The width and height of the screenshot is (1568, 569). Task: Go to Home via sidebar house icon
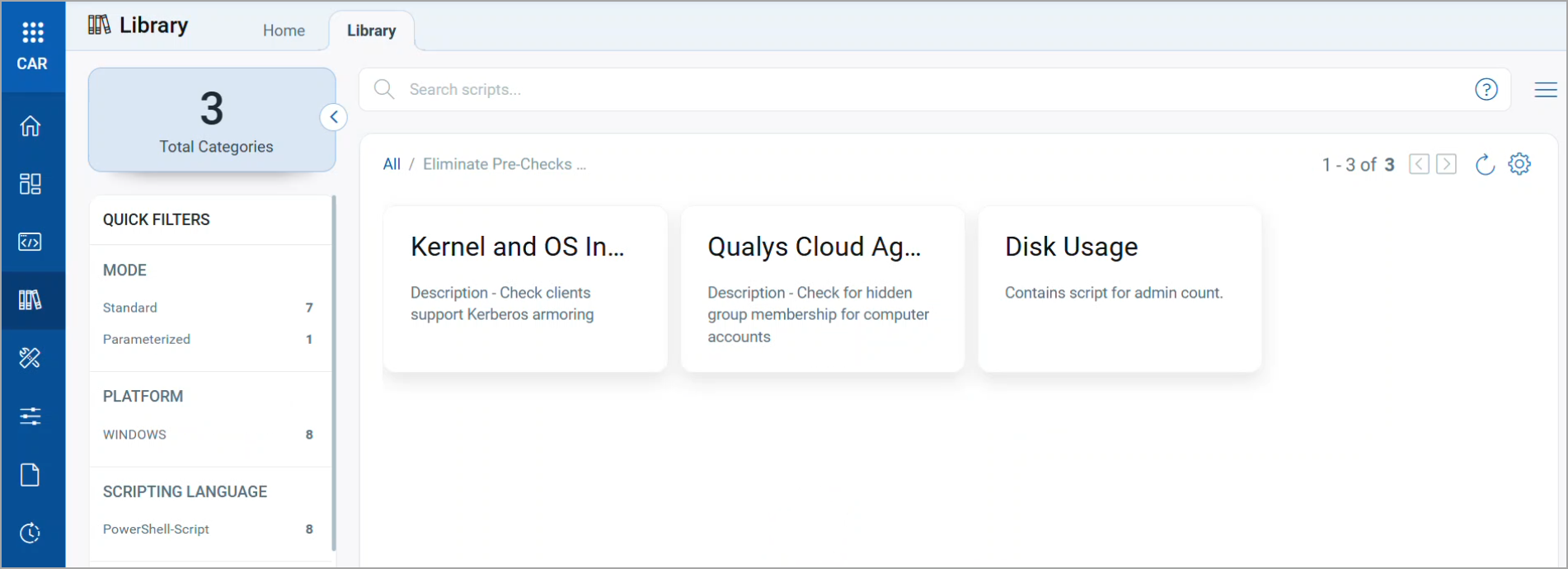click(31, 126)
